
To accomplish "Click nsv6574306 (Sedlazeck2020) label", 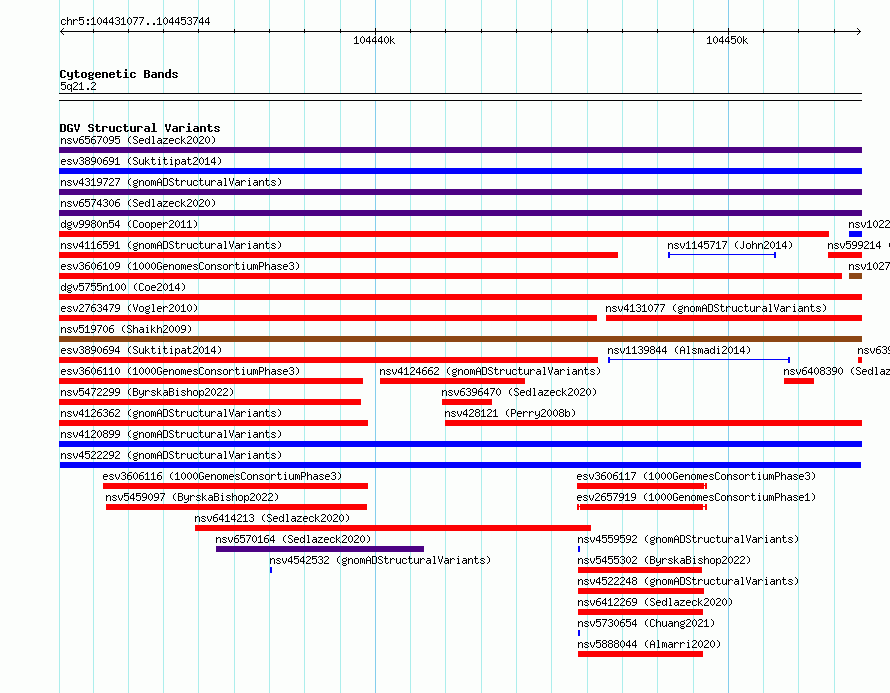I will click(138, 203).
